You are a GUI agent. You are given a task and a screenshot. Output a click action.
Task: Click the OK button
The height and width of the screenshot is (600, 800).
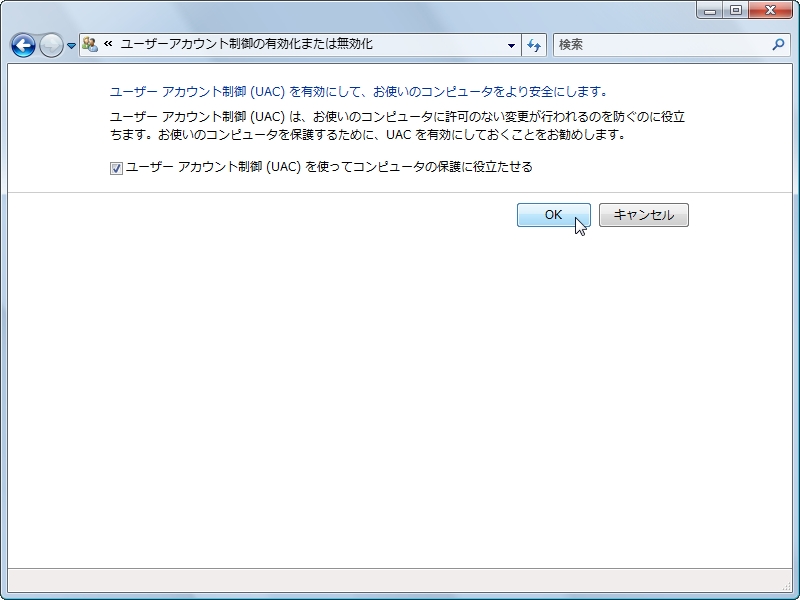click(x=554, y=215)
